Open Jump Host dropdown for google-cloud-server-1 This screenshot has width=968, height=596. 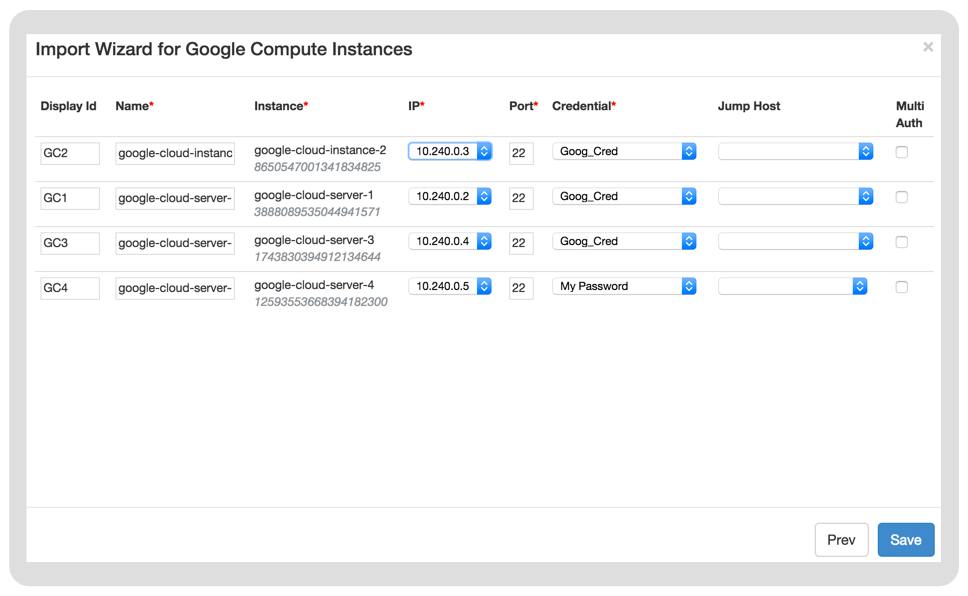(795, 196)
